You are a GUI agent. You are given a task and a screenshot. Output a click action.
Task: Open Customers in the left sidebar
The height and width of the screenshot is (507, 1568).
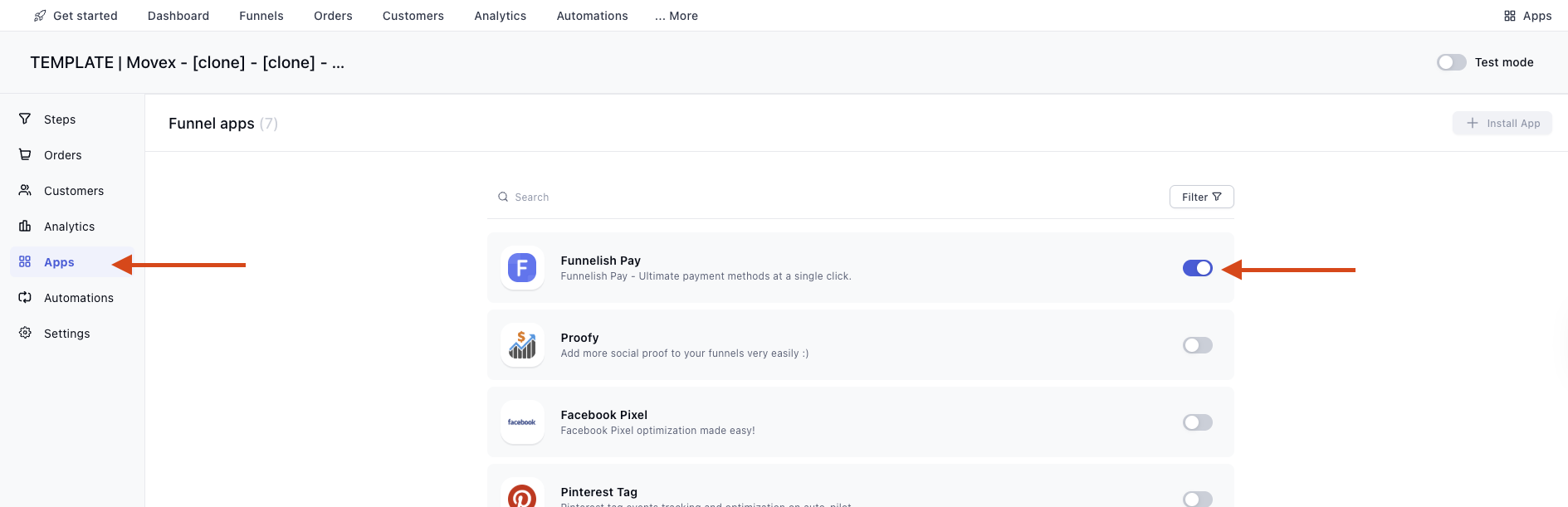point(73,191)
